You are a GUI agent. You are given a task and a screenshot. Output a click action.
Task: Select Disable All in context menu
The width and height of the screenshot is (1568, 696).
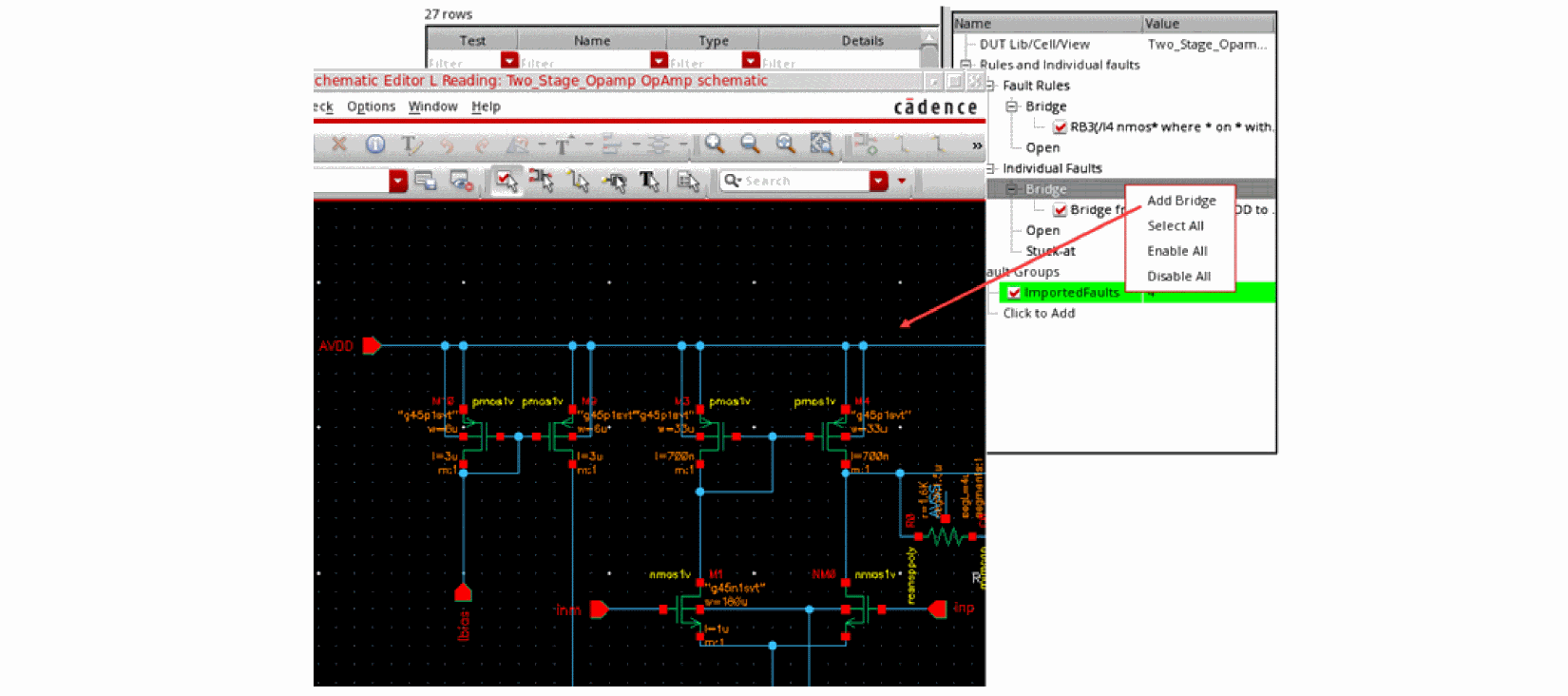point(1178,277)
